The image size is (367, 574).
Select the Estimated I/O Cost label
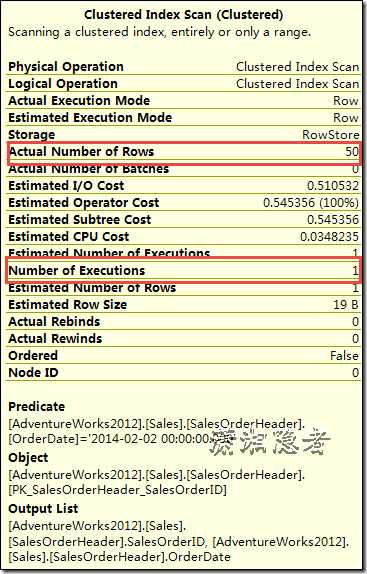(x=66, y=186)
